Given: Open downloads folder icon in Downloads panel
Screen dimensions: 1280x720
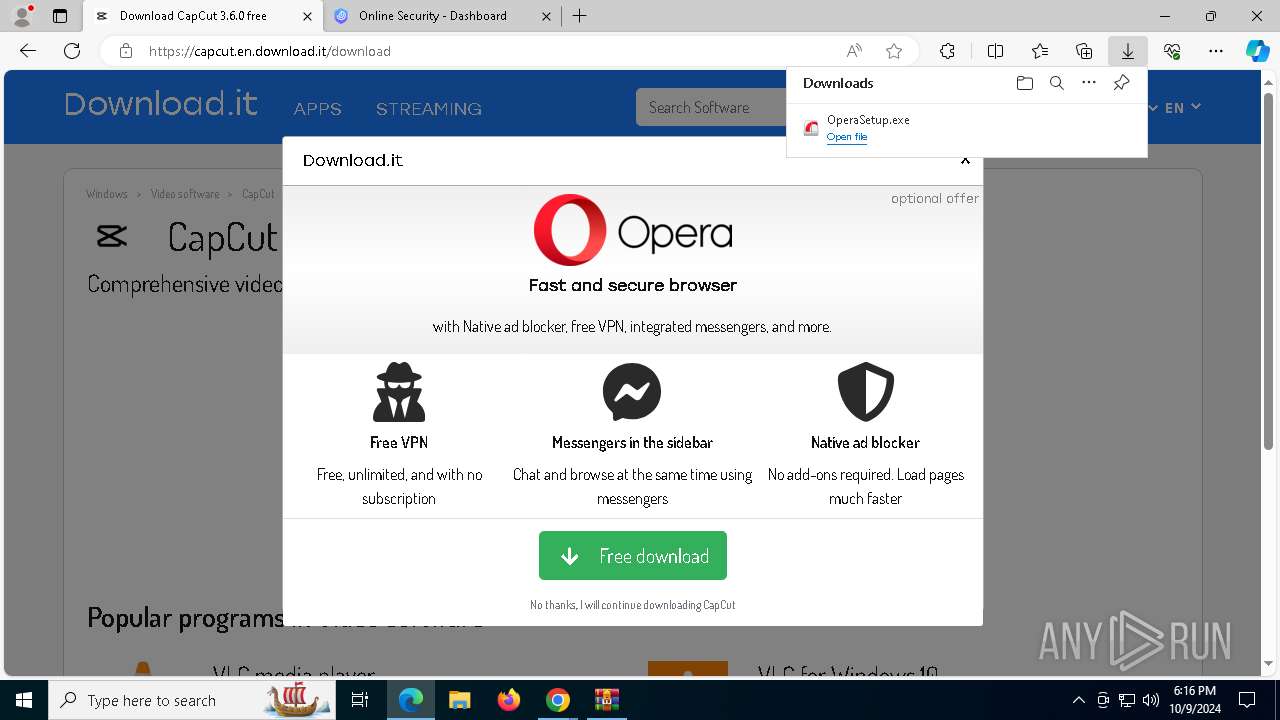Looking at the screenshot, I should tap(1024, 83).
